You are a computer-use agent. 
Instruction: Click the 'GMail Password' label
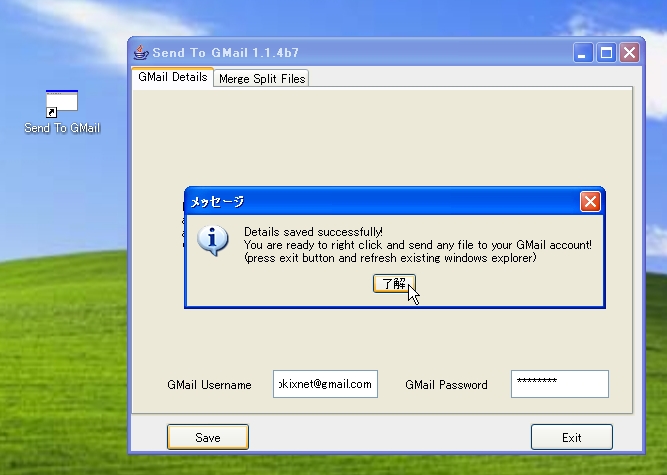446,385
